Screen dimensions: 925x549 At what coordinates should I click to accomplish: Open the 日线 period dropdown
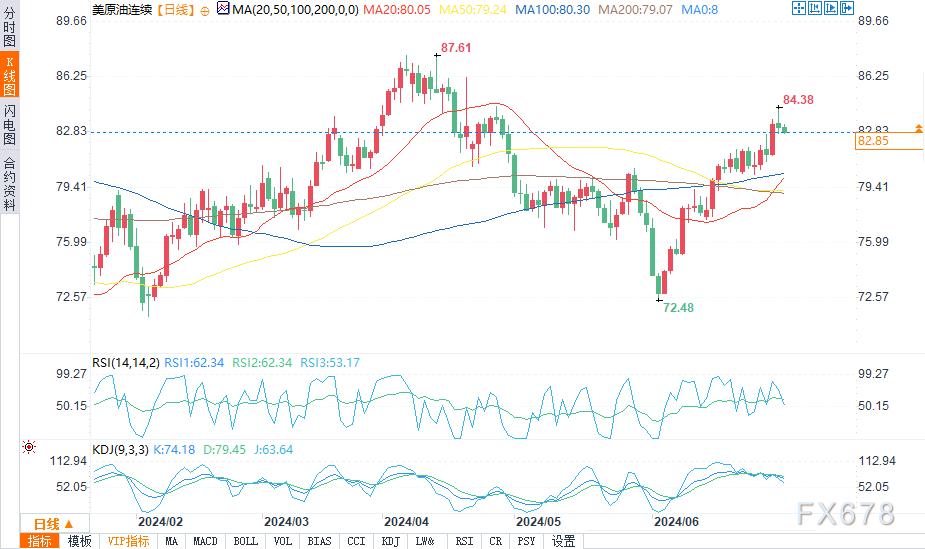tap(54, 524)
